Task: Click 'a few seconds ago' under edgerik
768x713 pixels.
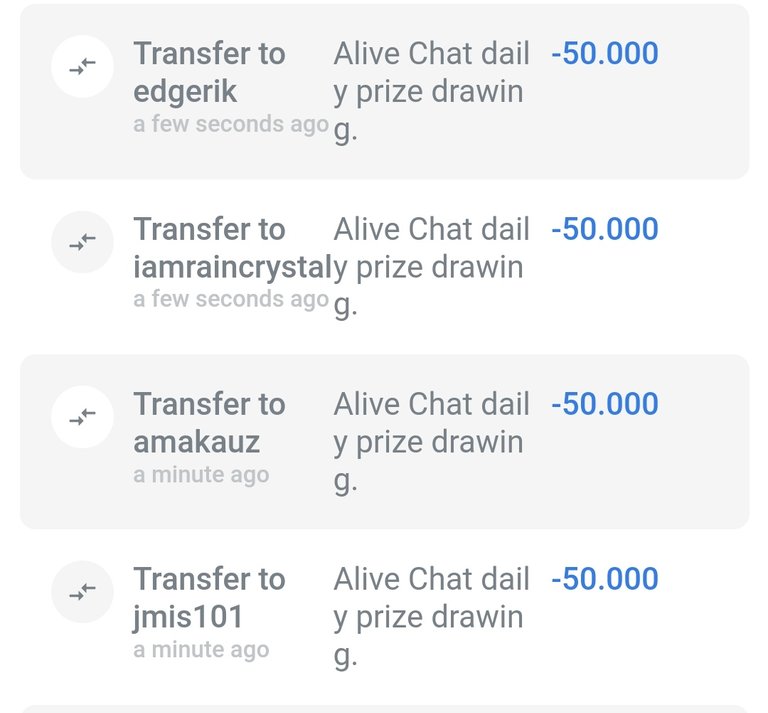Action: (231, 124)
